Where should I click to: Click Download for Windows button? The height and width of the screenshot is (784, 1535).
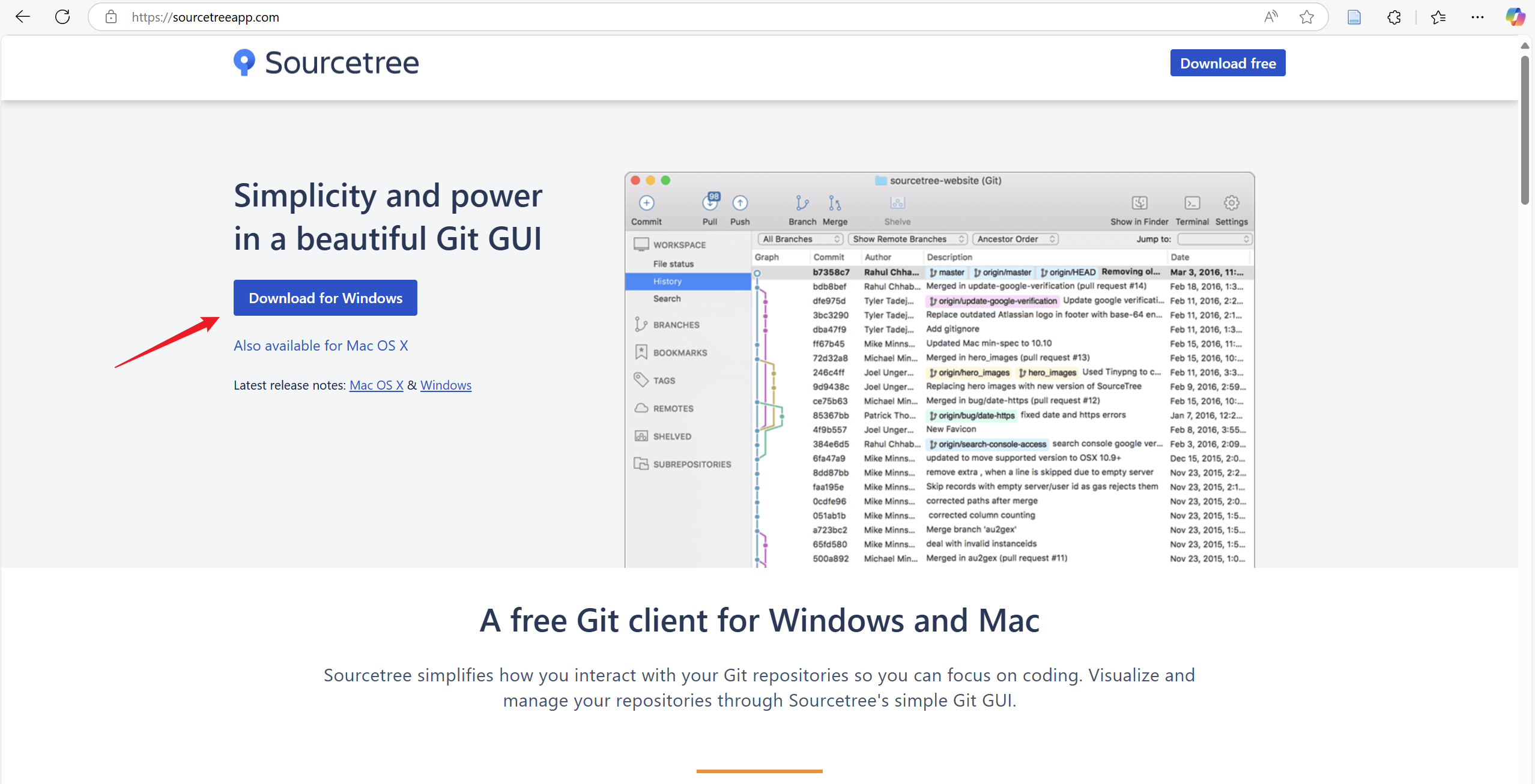pyautogui.click(x=325, y=298)
